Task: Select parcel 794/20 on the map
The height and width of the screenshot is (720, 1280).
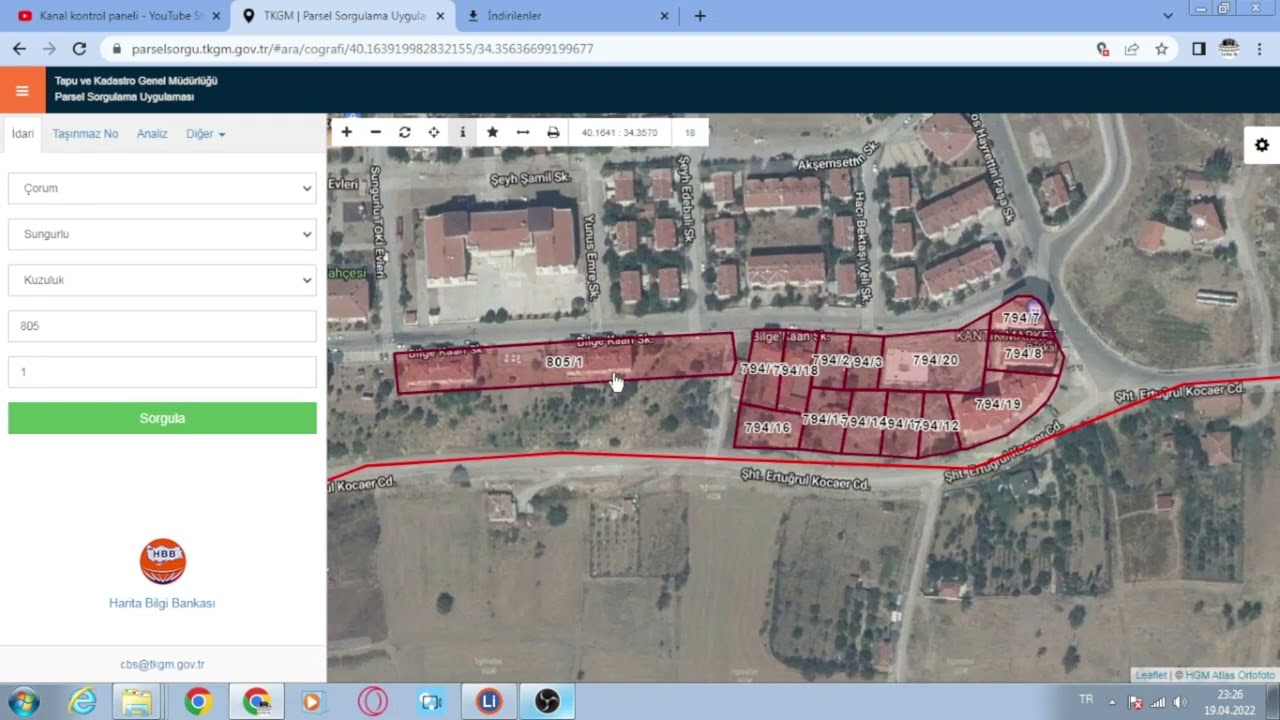Action: click(934, 360)
